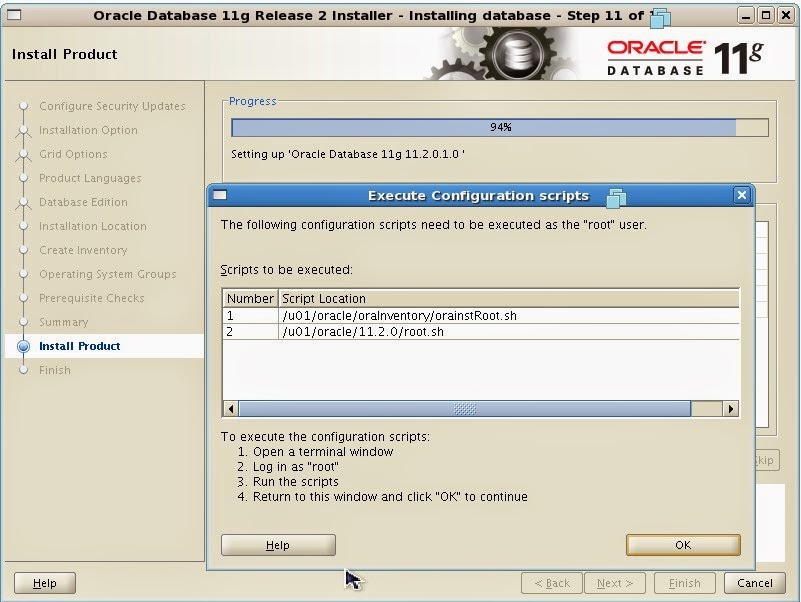The image size is (801, 602).
Task: Click the partially hidden Skip button
Action: click(766, 460)
